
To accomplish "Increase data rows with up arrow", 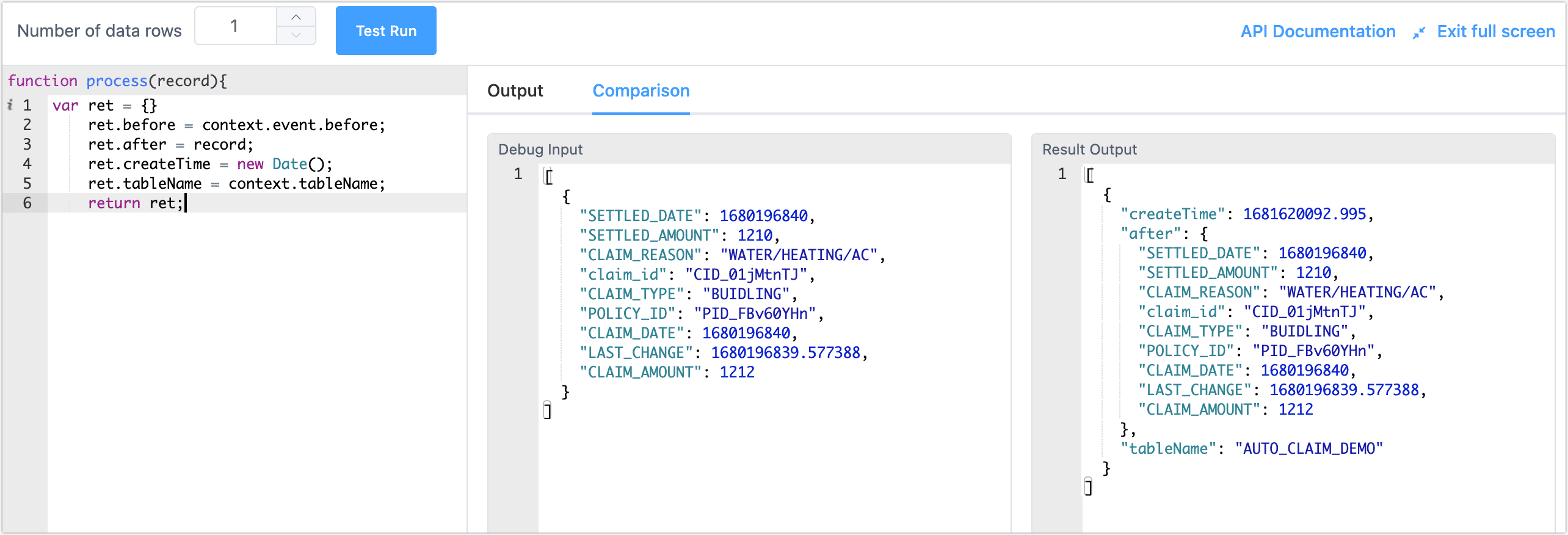I will [x=296, y=17].
